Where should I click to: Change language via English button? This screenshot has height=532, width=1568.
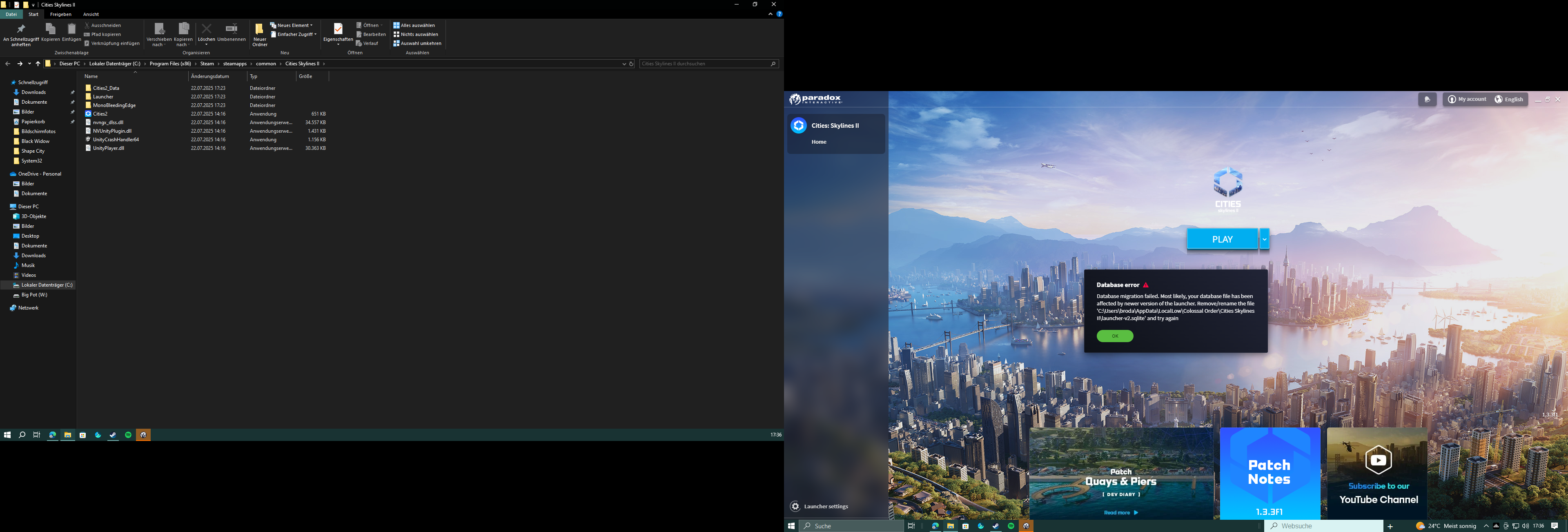coord(1510,99)
